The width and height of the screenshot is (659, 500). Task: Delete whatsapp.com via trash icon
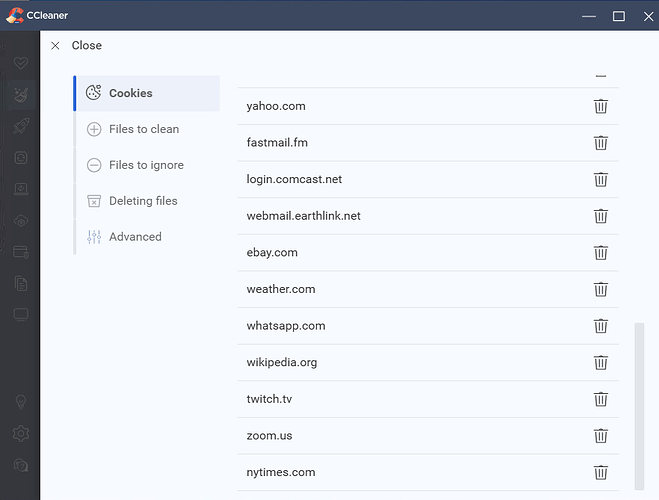600,326
